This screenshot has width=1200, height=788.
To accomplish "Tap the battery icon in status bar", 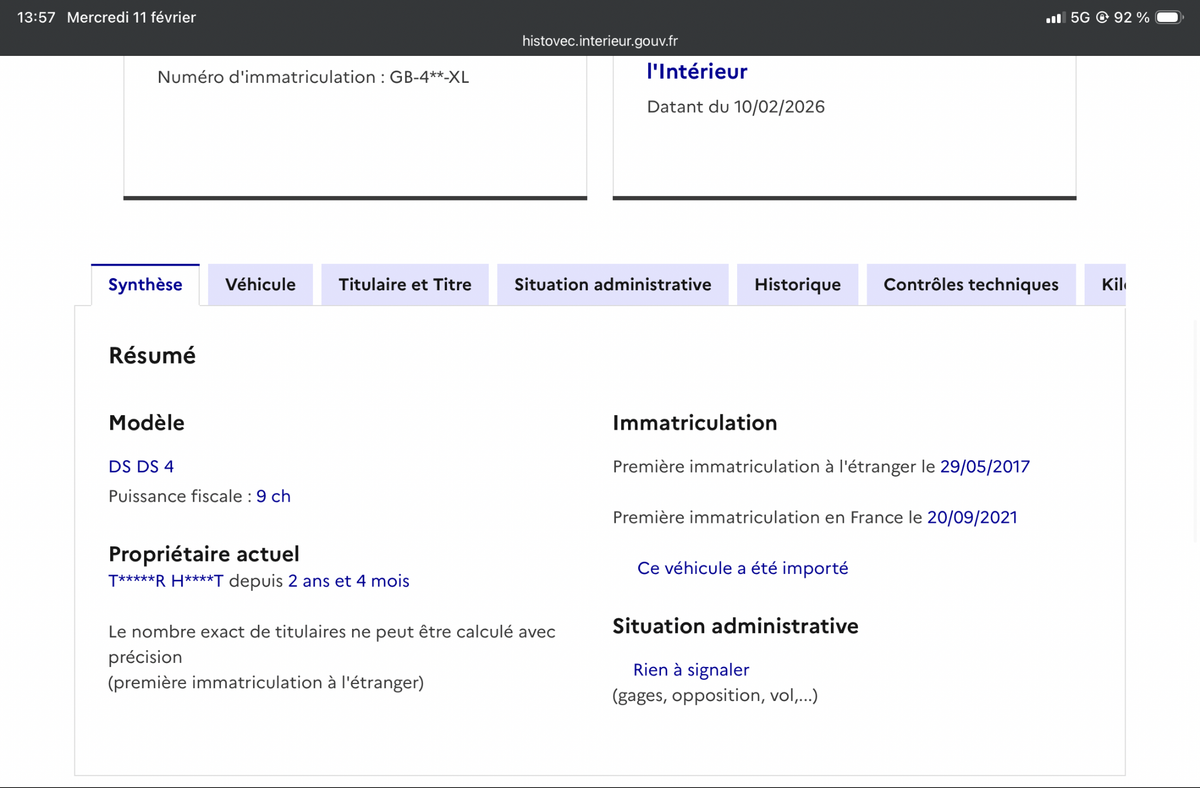I will [x=1169, y=17].
